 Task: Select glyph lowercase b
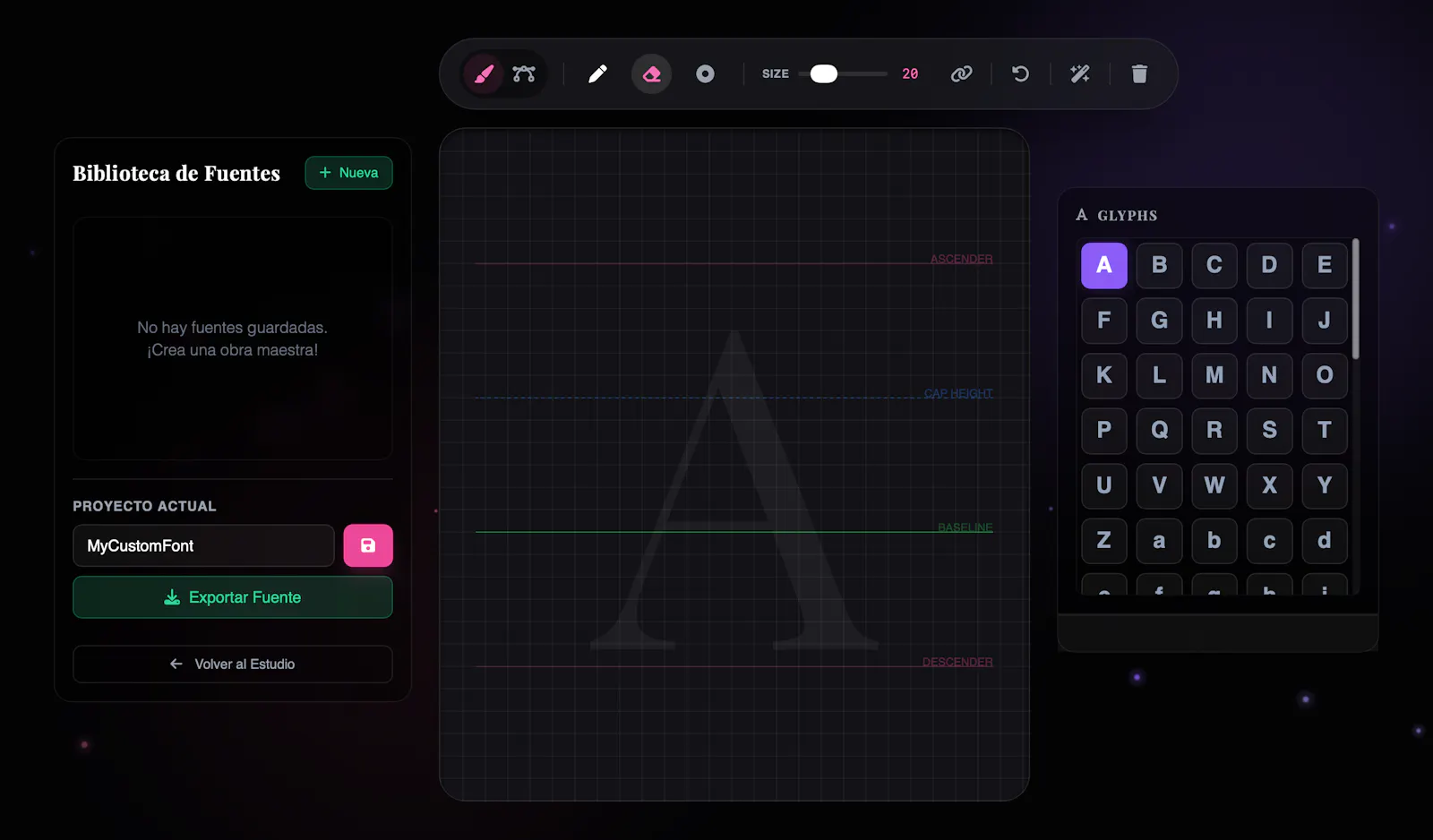point(1214,541)
